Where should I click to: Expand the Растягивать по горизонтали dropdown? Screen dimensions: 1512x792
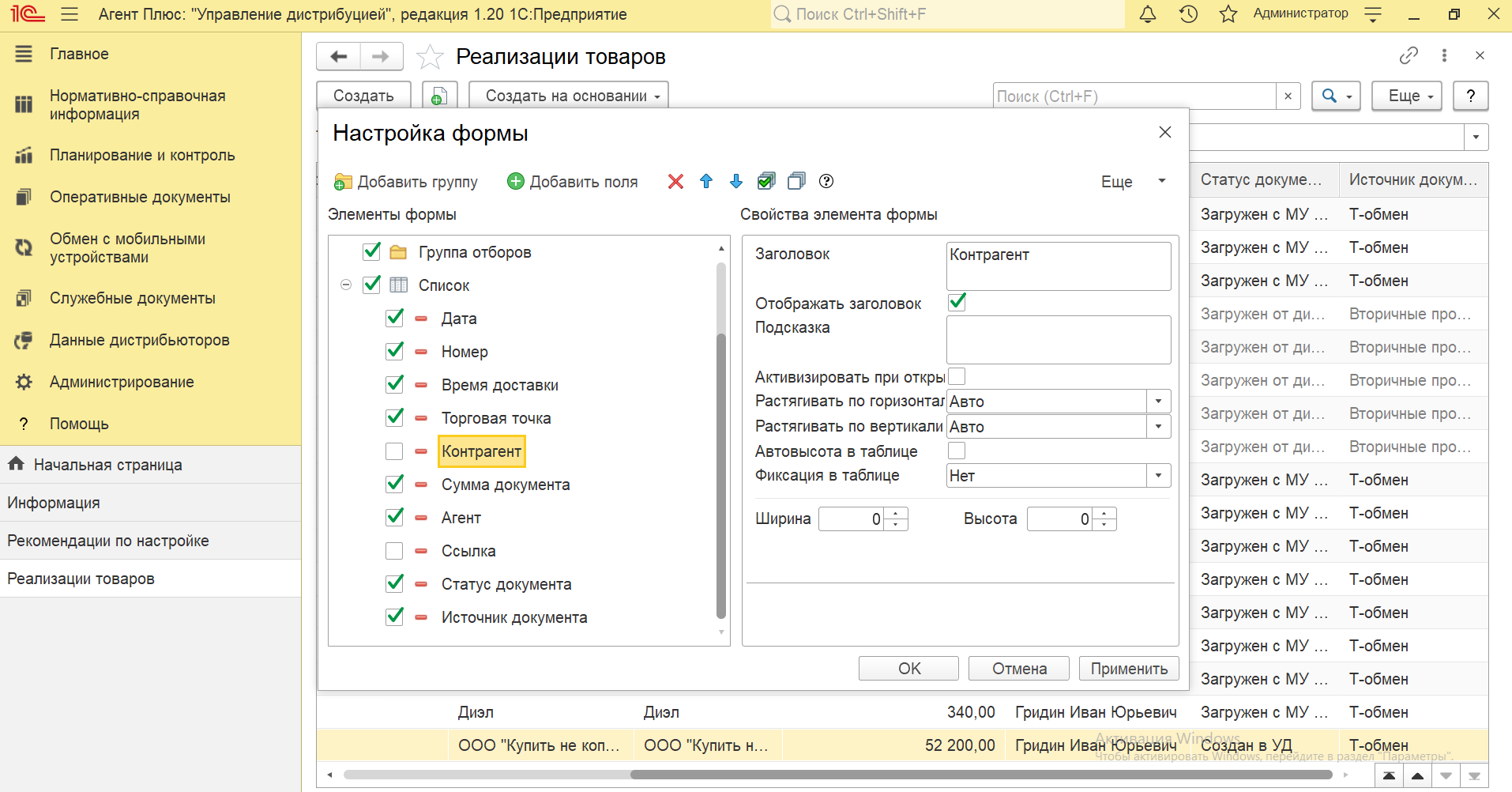point(1158,402)
